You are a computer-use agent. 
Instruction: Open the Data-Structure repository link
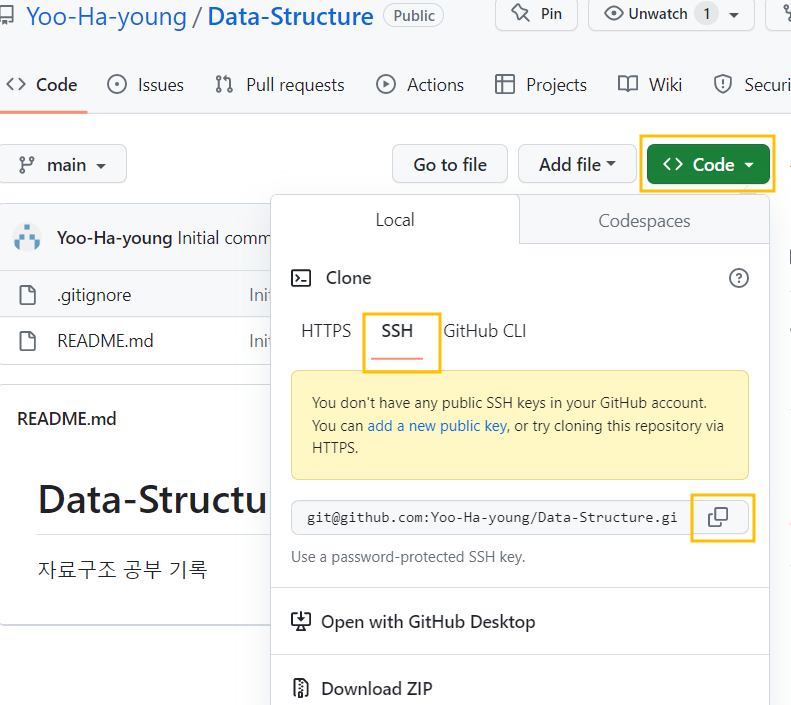click(x=291, y=16)
